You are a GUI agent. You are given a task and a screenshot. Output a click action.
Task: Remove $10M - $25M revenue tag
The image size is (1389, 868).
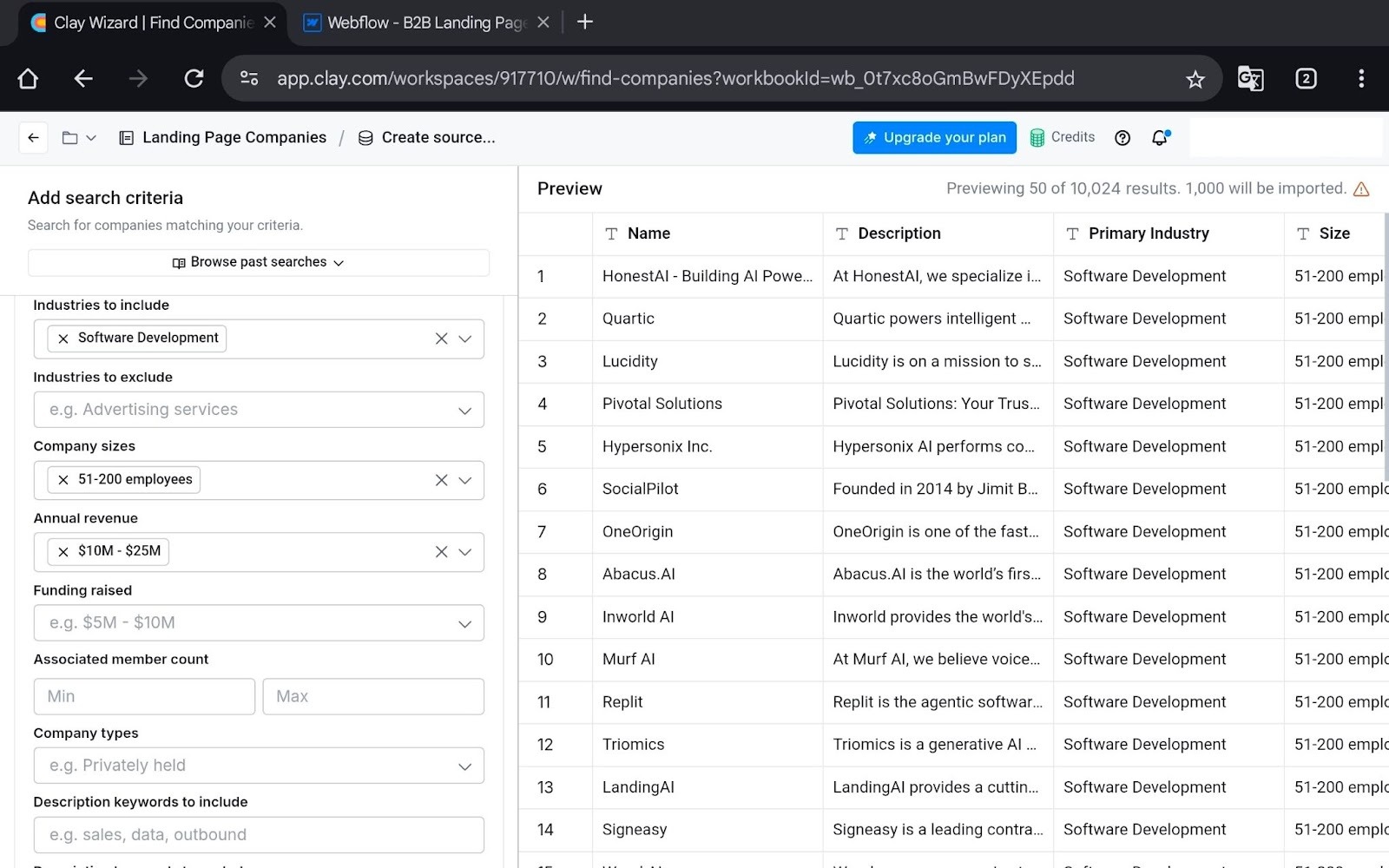[63, 552]
